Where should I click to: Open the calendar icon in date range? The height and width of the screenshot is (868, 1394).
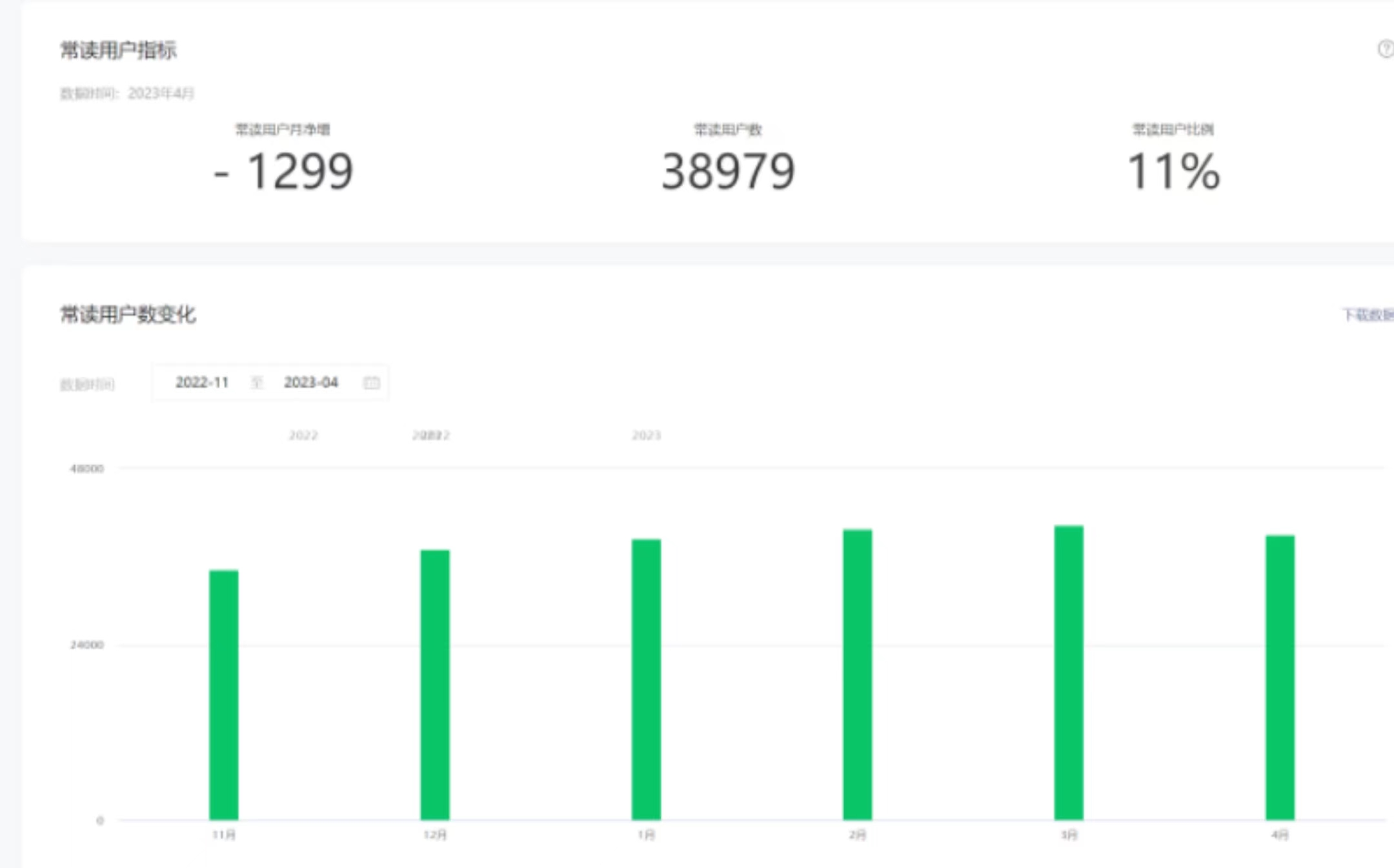pyautogui.click(x=372, y=383)
